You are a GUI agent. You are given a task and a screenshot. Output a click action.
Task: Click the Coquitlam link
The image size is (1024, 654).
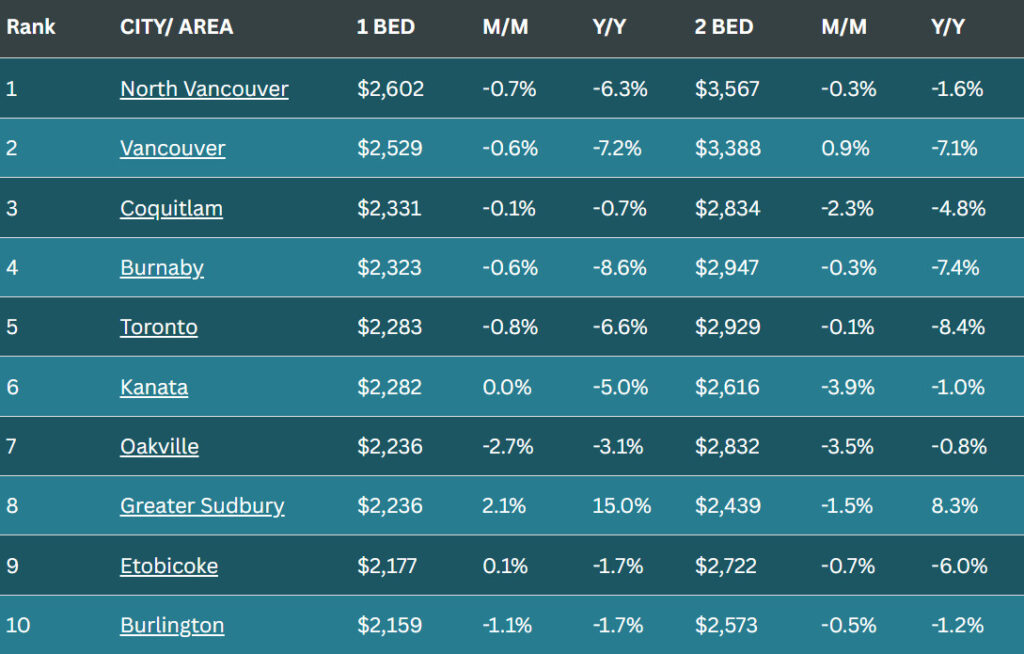[x=171, y=208]
